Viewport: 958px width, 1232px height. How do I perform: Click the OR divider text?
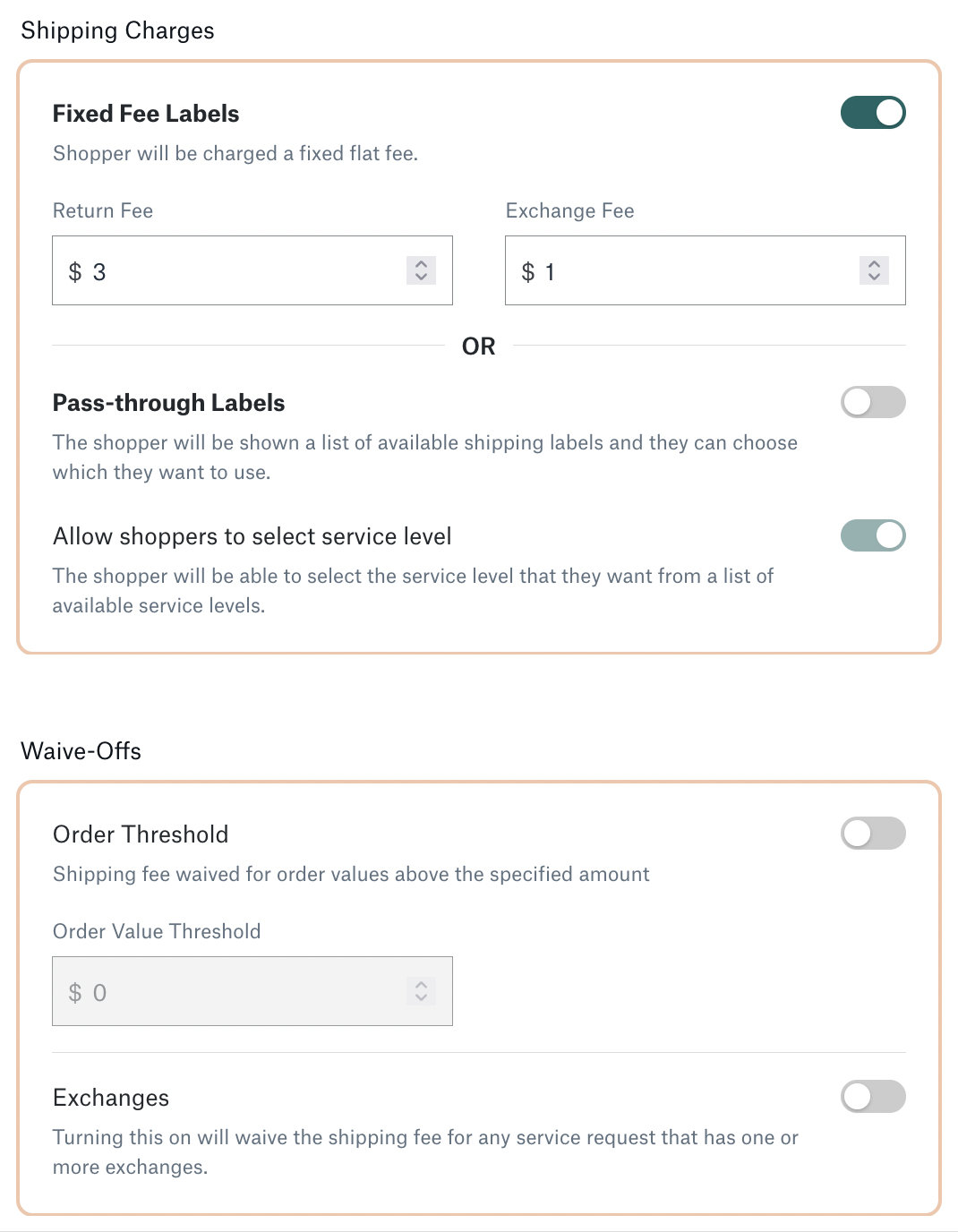(x=479, y=346)
